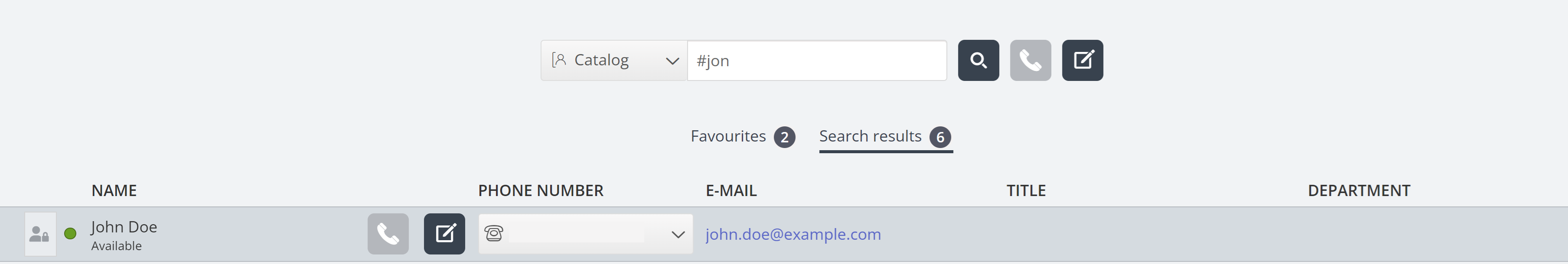Click the John Doe contact name
The height and width of the screenshot is (264, 1568).
point(124,227)
